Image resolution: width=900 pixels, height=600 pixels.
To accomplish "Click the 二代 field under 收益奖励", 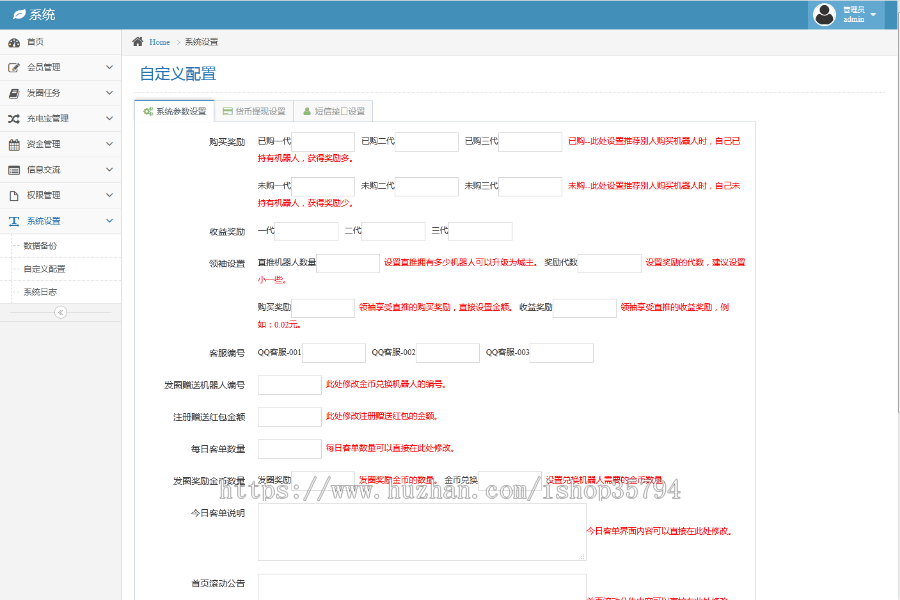I will click(393, 231).
